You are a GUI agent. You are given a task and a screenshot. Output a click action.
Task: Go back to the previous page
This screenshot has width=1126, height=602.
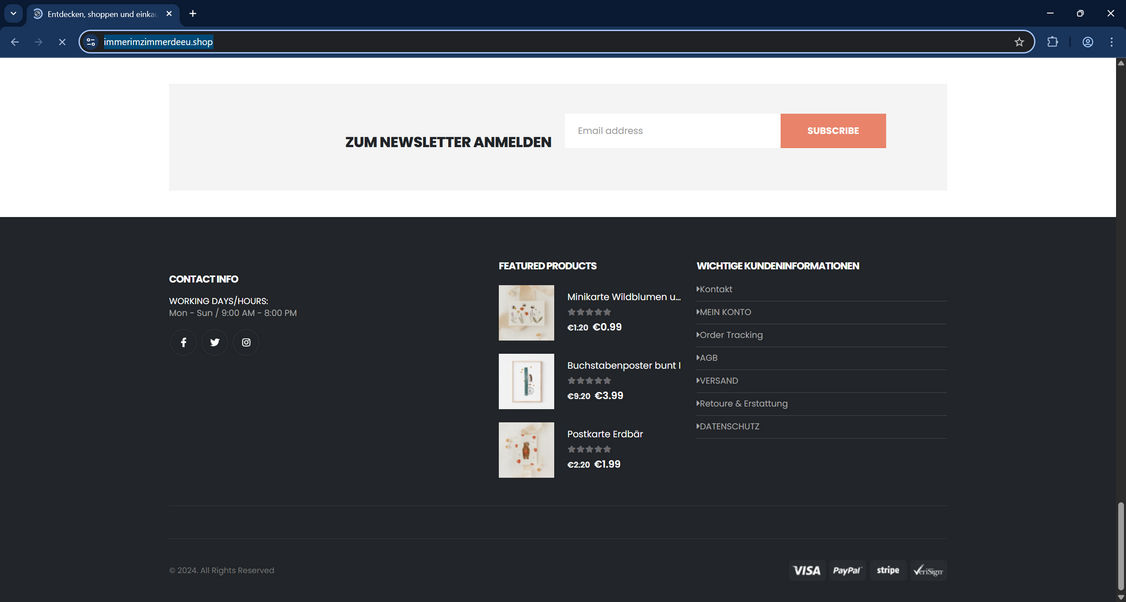click(x=14, y=42)
